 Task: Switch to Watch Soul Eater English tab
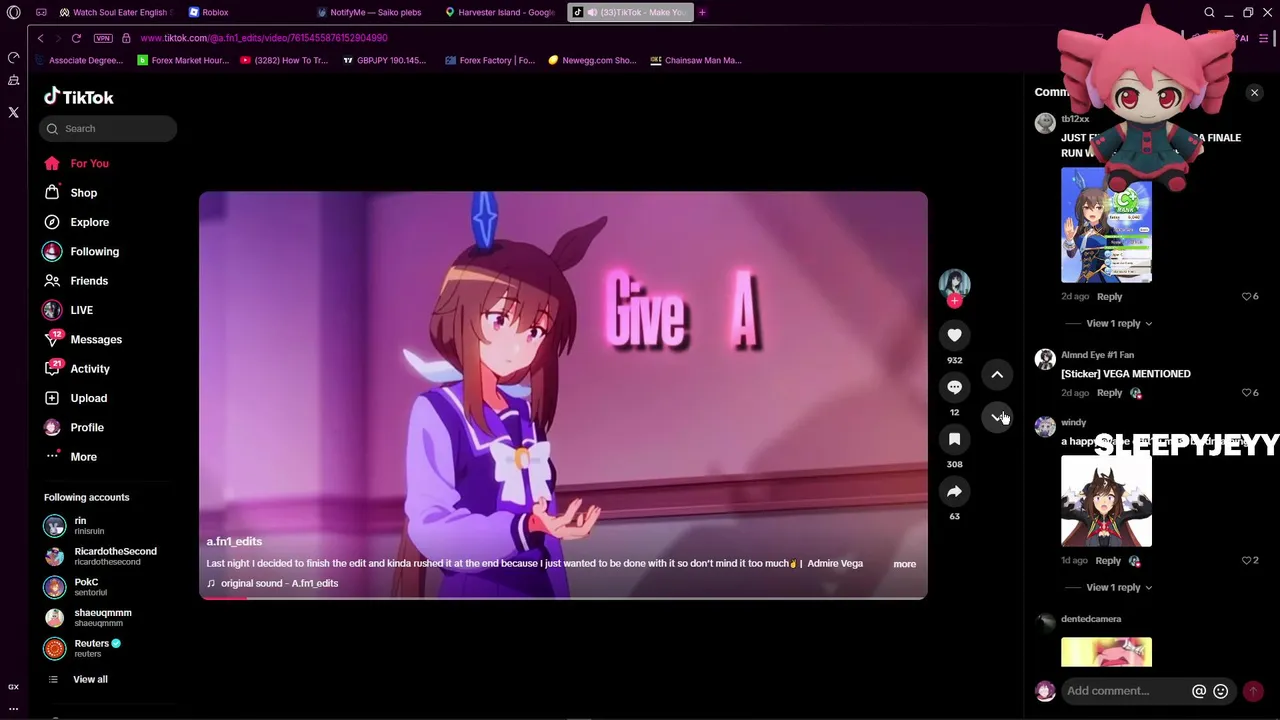coord(114,13)
